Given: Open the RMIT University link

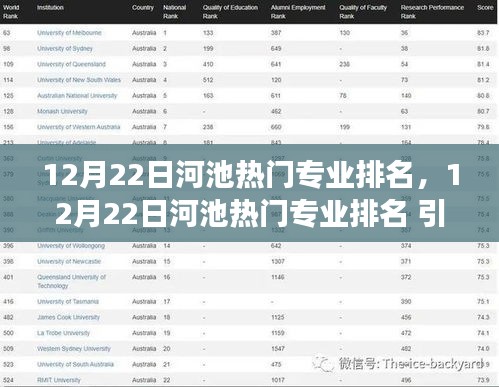Looking at the screenshot, I should 59,380.
